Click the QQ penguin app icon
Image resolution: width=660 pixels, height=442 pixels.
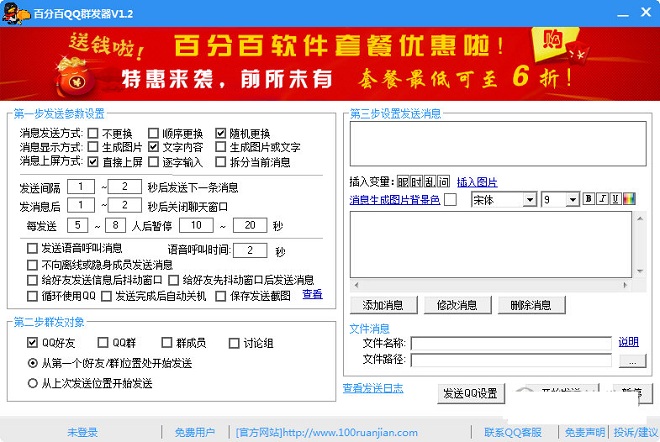tap(16, 13)
